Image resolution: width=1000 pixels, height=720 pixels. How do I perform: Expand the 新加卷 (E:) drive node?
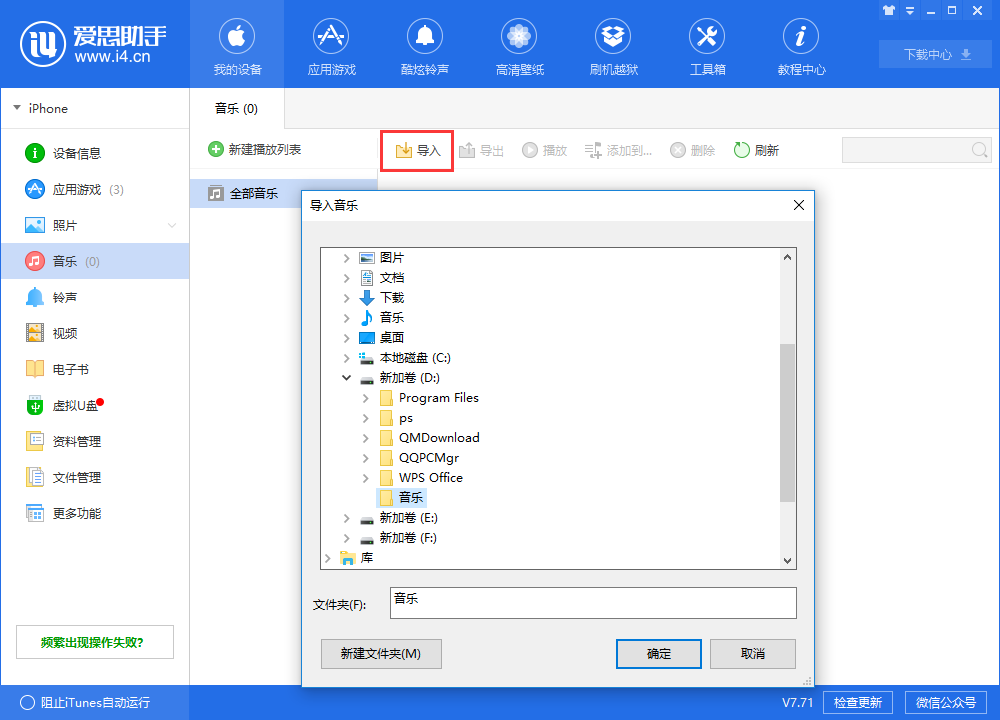(x=347, y=518)
